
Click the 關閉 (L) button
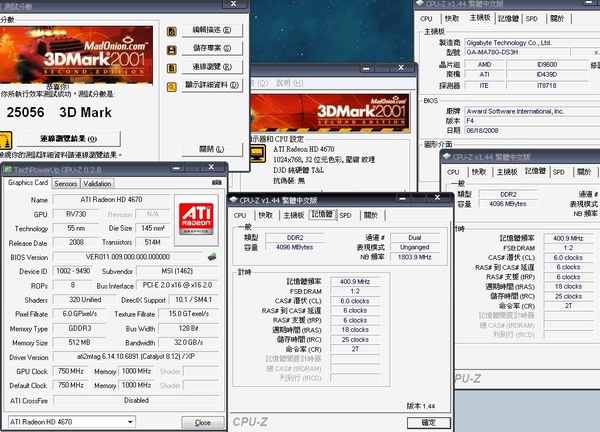[x=212, y=149]
